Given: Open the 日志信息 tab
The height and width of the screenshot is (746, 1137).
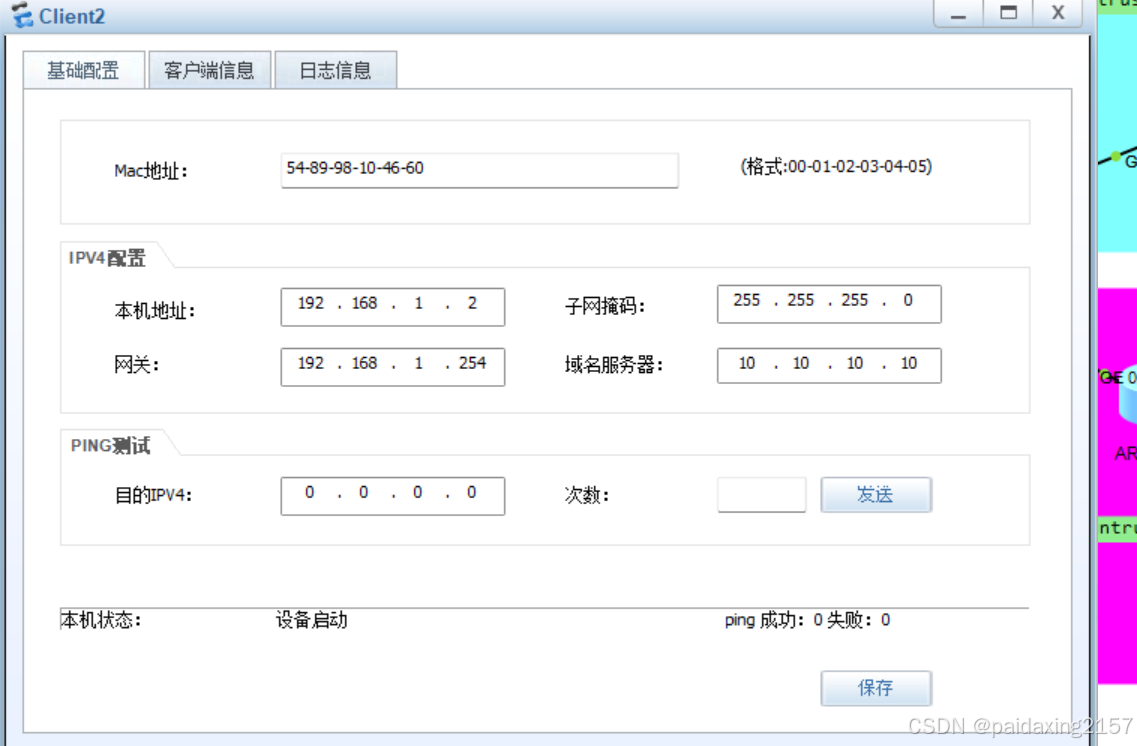Looking at the screenshot, I should [336, 70].
